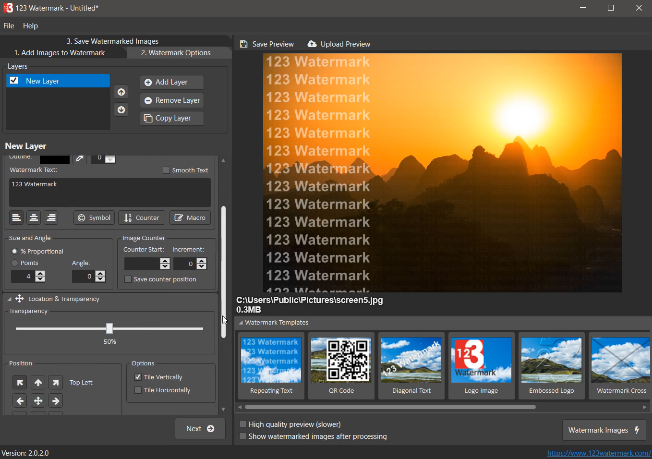Apply the QR Code template

click(x=341, y=366)
